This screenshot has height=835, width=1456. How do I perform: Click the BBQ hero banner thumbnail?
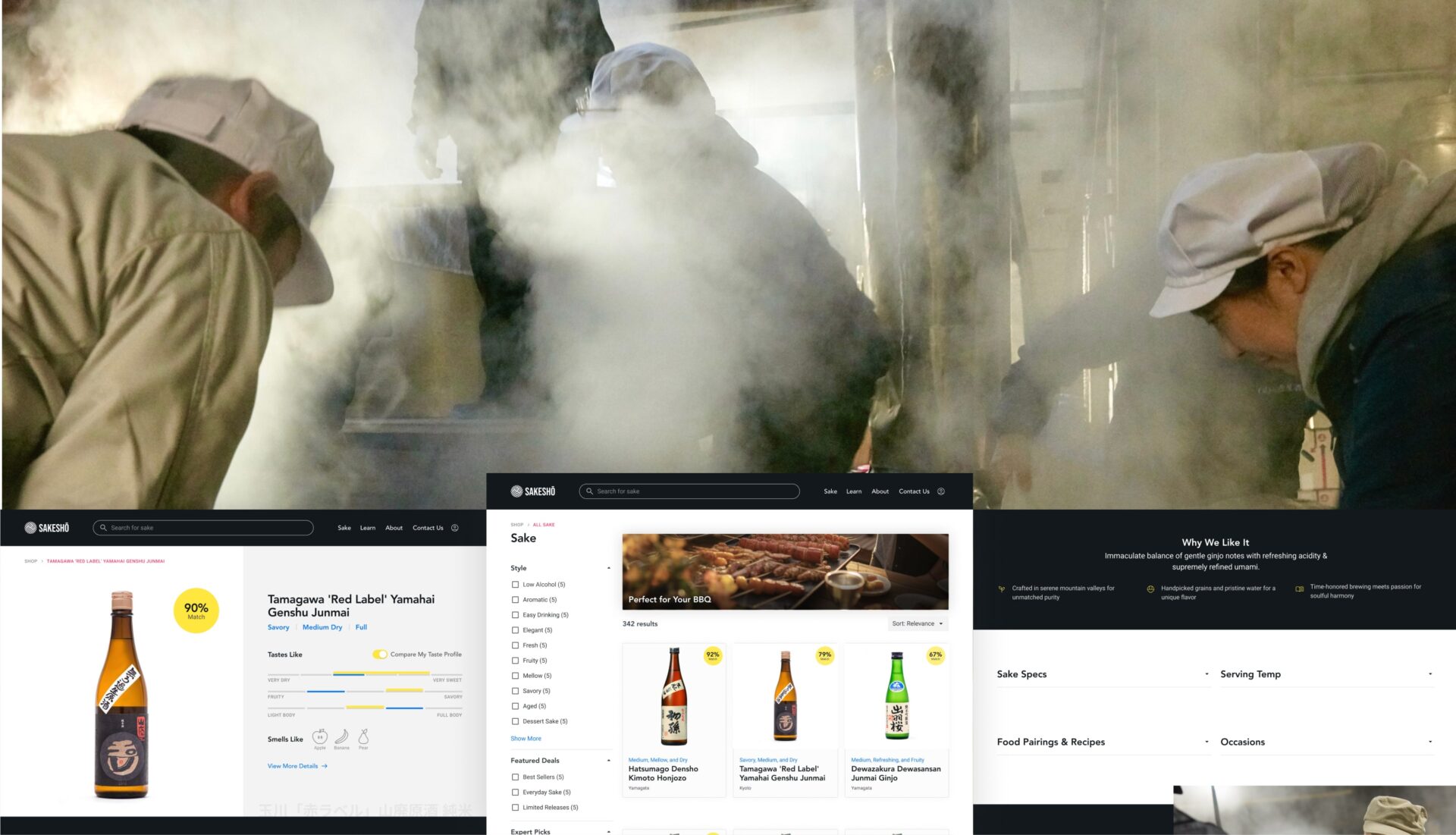tap(785, 571)
